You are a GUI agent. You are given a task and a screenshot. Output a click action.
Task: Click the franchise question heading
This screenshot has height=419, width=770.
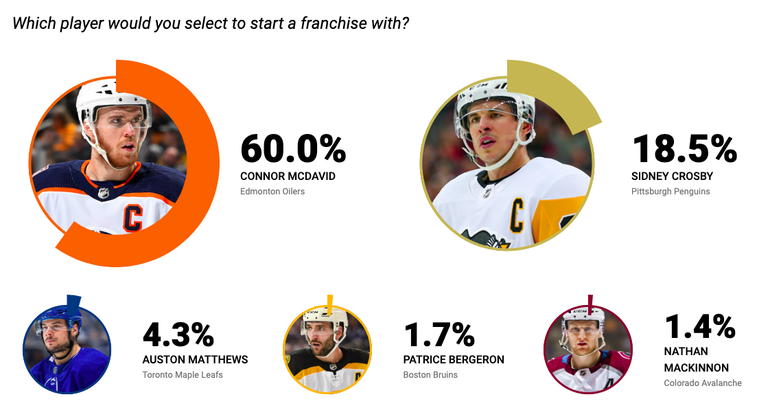211,23
